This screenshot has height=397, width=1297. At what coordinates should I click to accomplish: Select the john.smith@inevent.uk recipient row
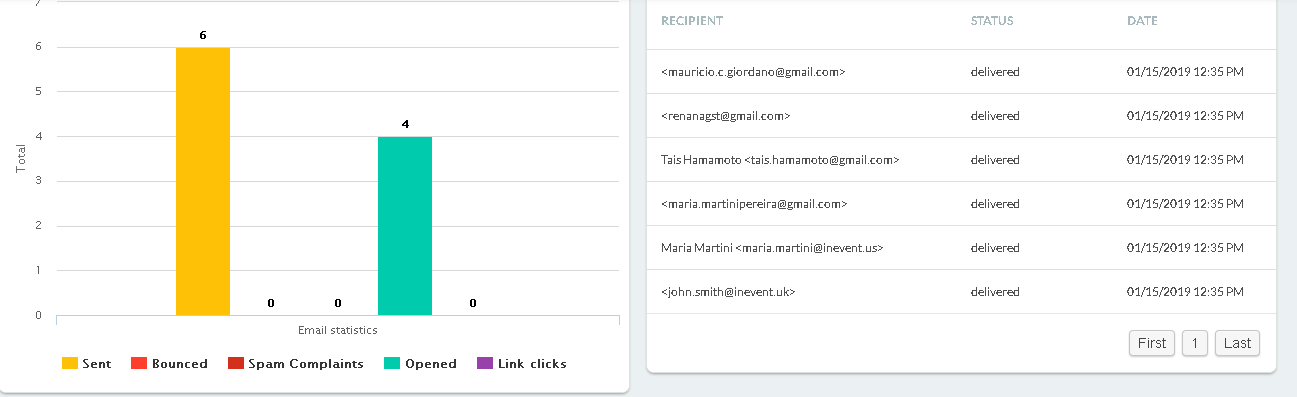point(961,292)
